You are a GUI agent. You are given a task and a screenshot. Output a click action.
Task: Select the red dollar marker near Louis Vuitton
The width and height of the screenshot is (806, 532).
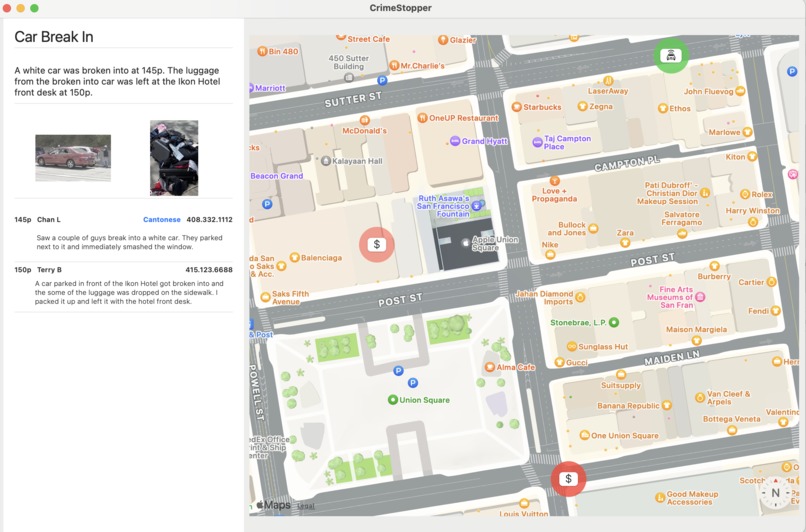(568, 479)
